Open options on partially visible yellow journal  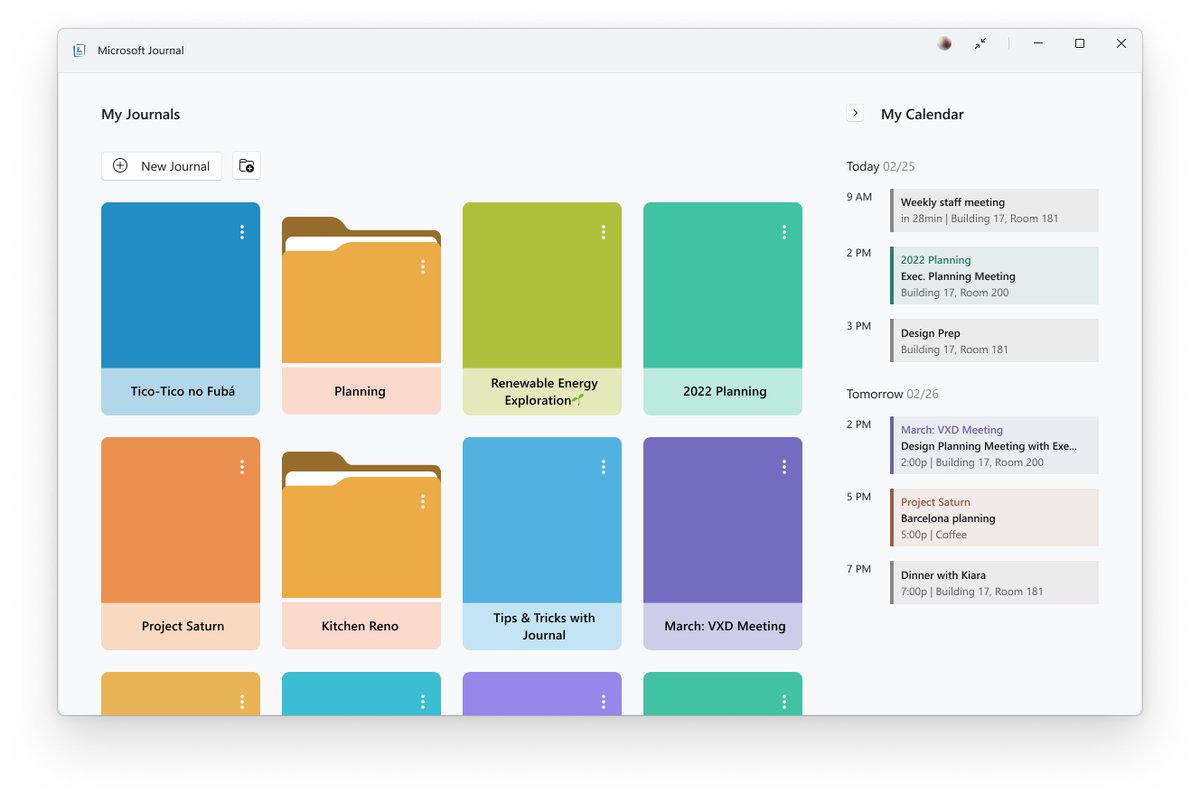coord(242,702)
